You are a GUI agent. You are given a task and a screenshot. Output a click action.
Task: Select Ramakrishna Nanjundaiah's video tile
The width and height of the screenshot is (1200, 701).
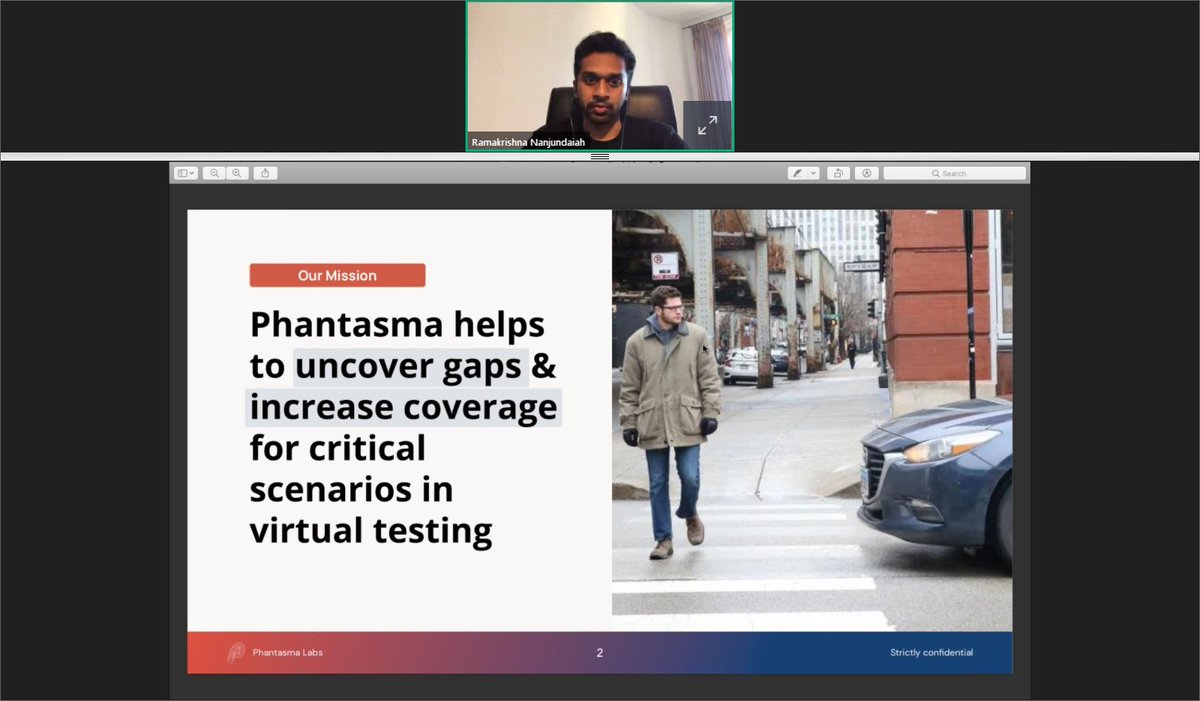pyautogui.click(x=600, y=76)
